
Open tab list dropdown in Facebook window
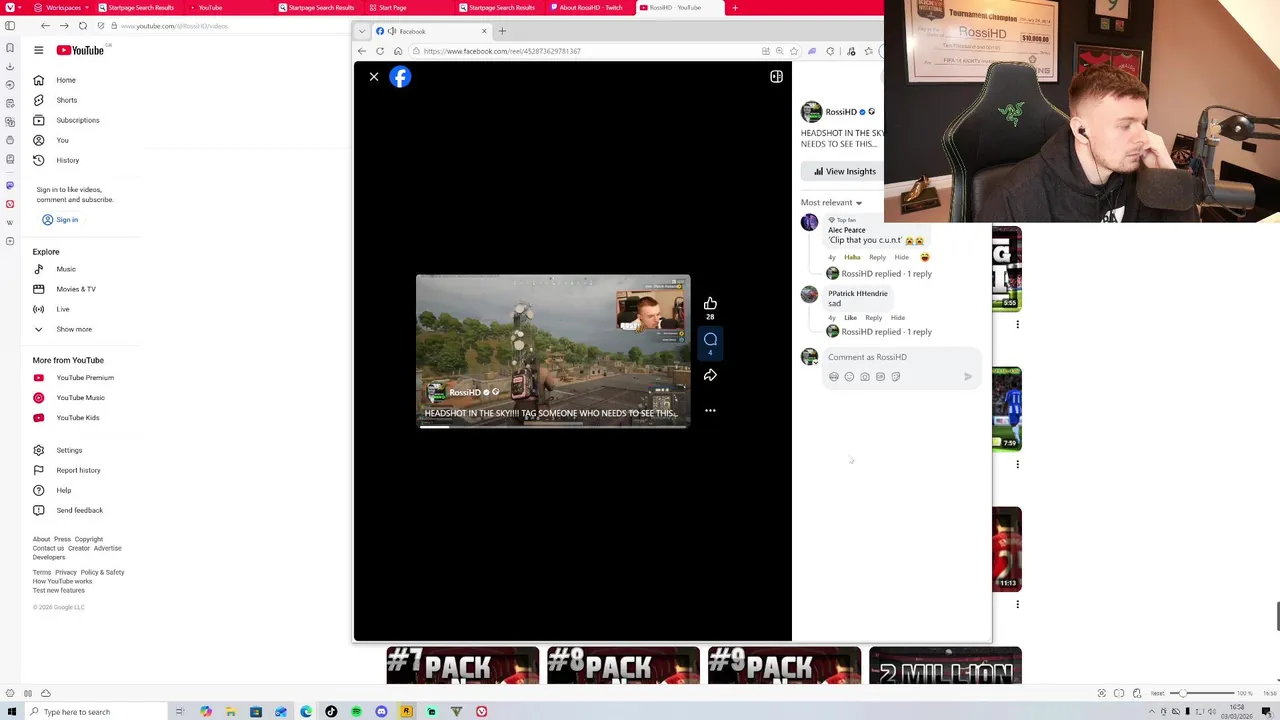(x=362, y=31)
